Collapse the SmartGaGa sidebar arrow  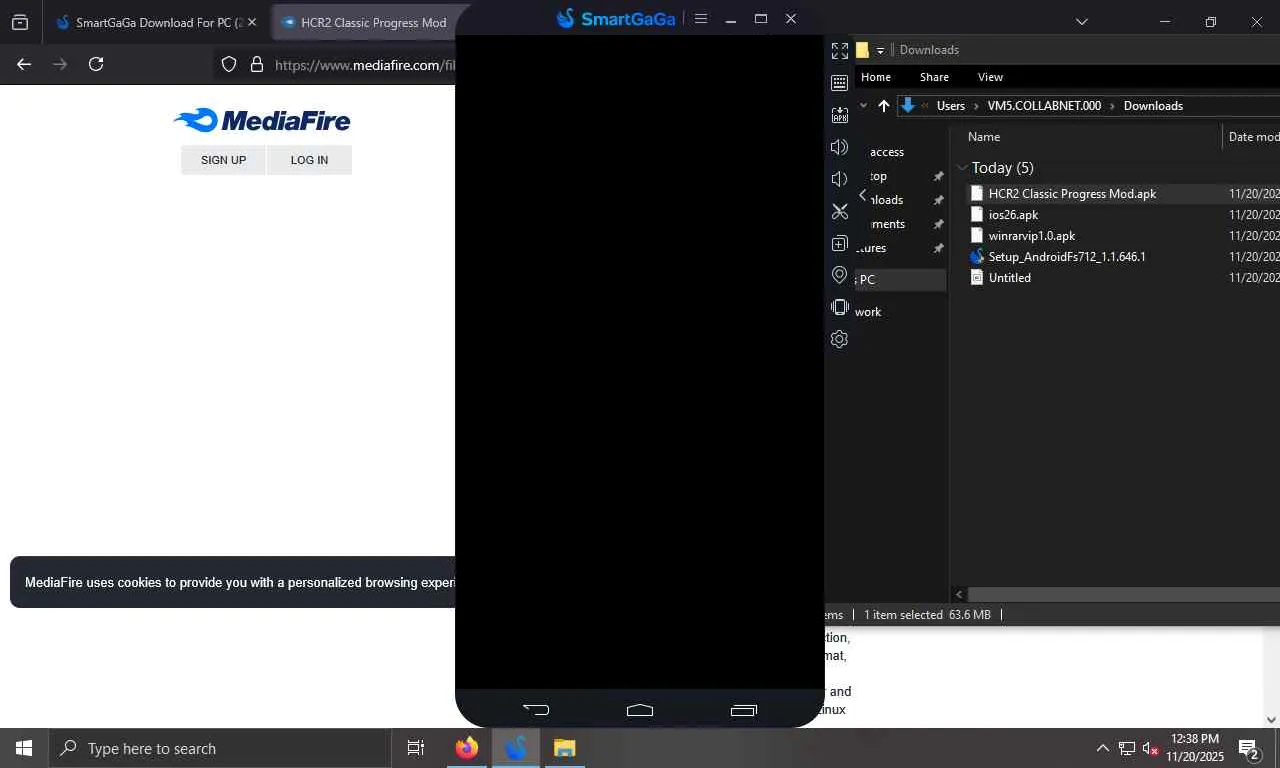point(863,196)
